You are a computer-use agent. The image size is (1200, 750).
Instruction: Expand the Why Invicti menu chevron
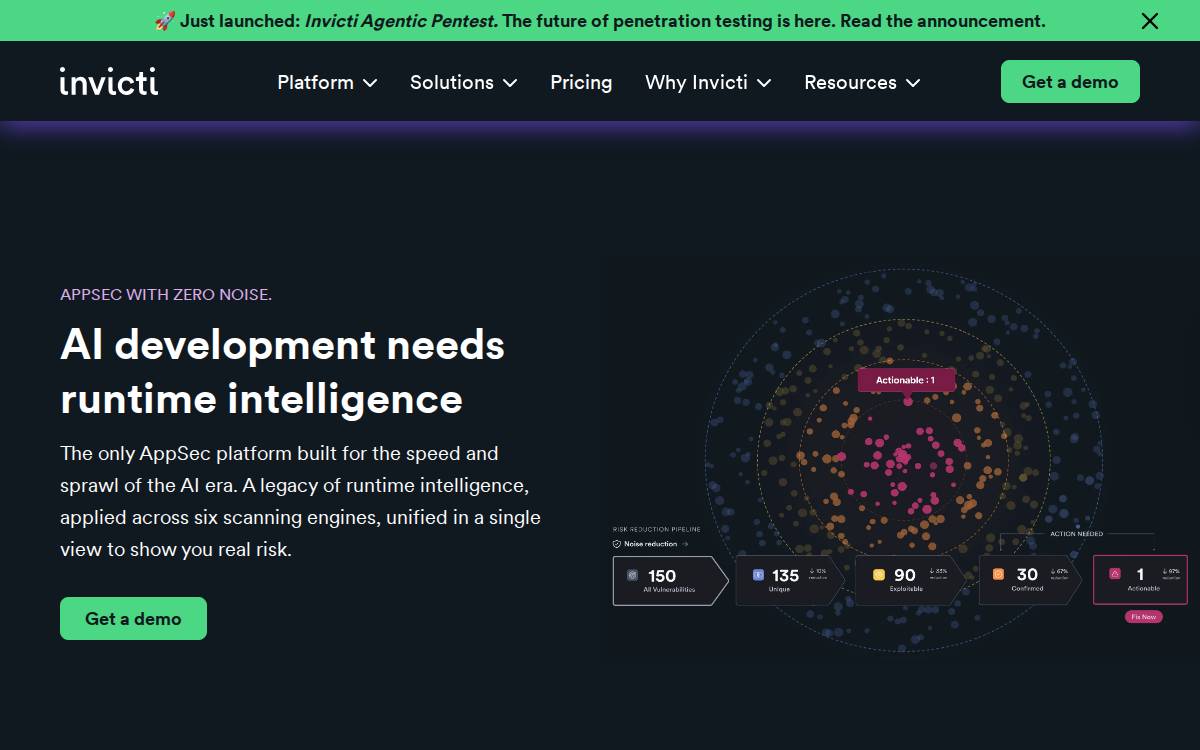pyautogui.click(x=764, y=83)
